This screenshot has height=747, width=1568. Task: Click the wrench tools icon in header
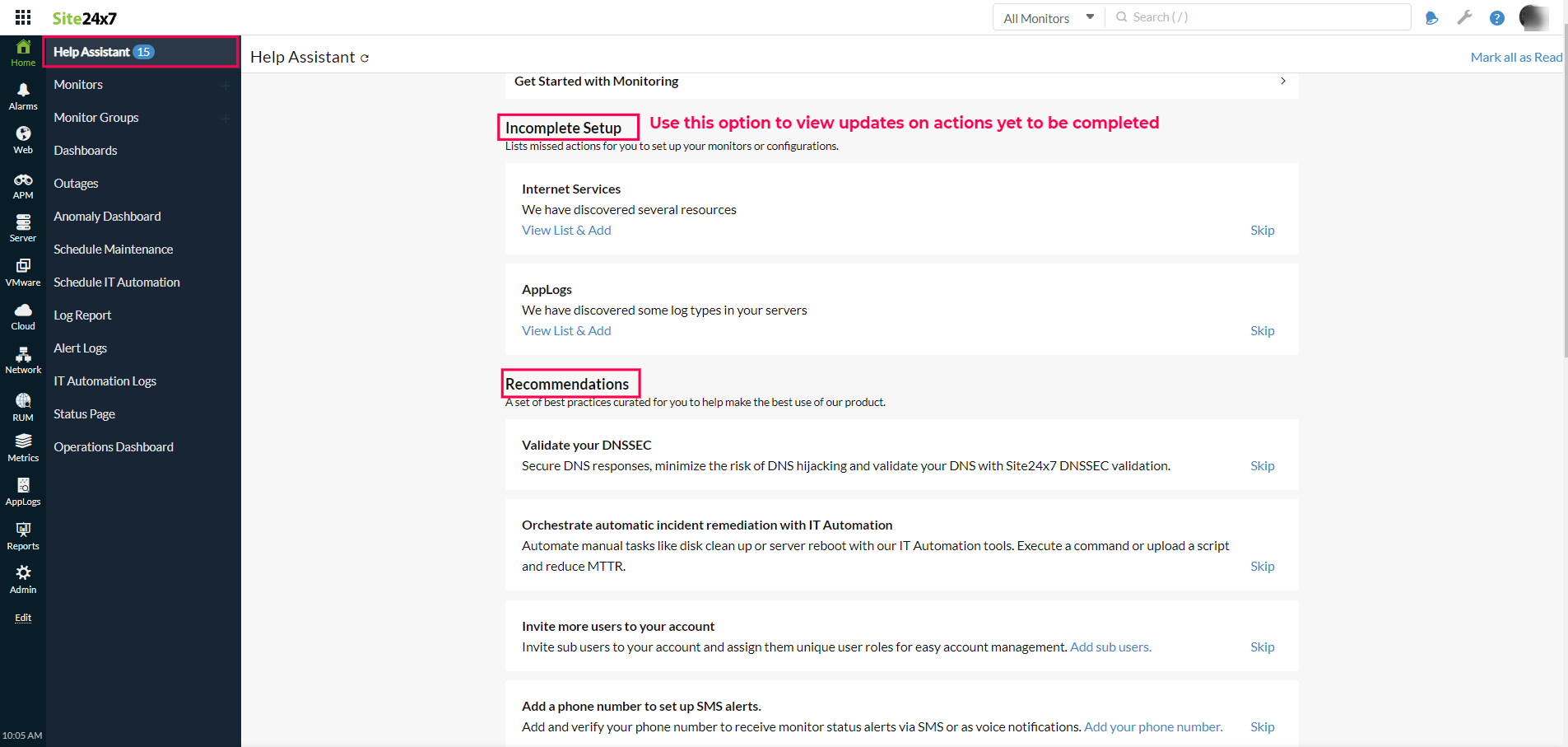point(1464,17)
